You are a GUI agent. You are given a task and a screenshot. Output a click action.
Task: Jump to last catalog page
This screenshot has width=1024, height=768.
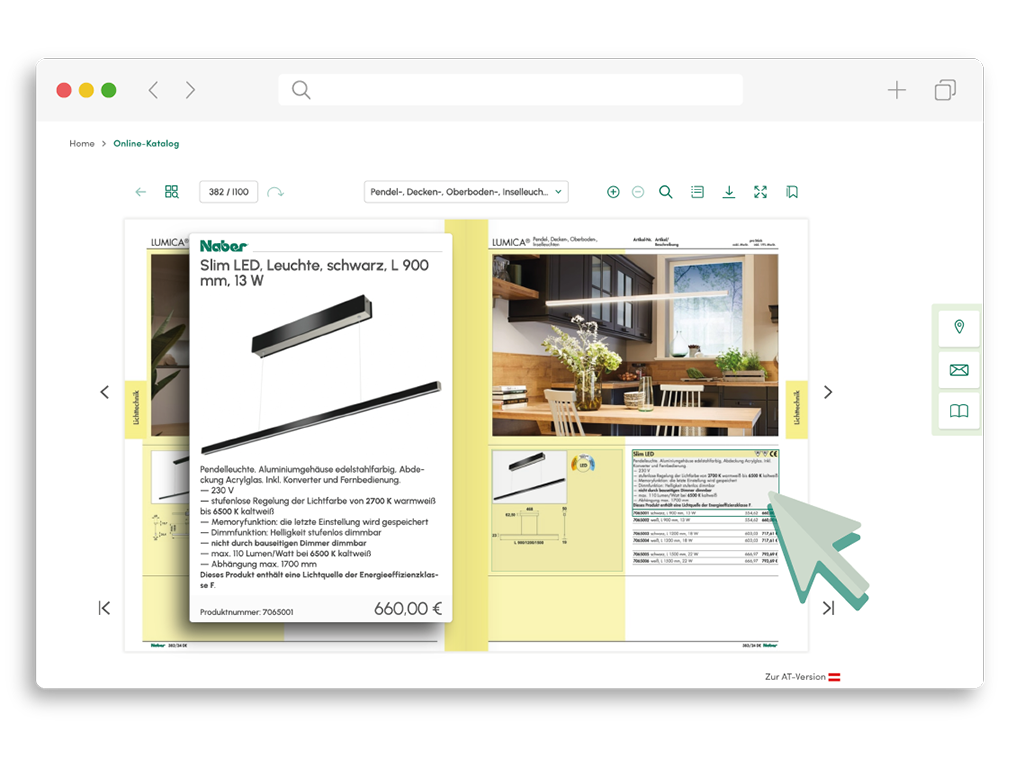tap(828, 608)
